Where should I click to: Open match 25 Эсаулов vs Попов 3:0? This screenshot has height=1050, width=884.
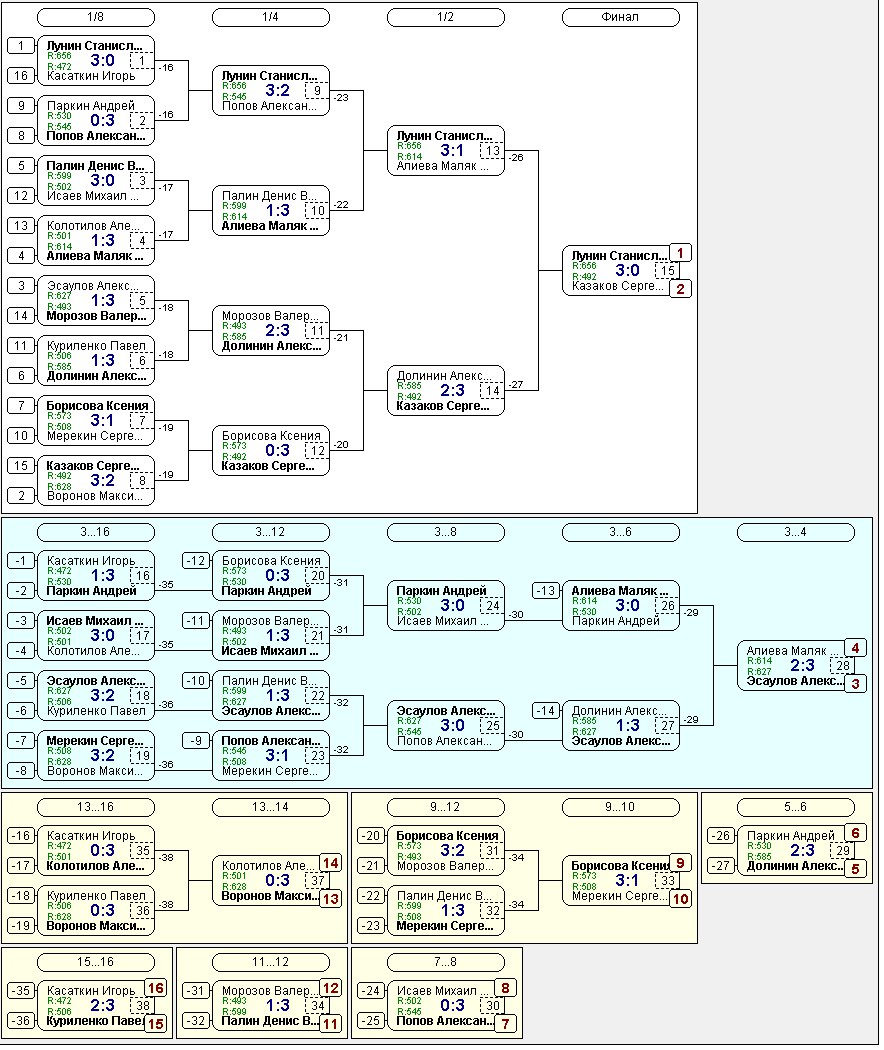coord(445,725)
